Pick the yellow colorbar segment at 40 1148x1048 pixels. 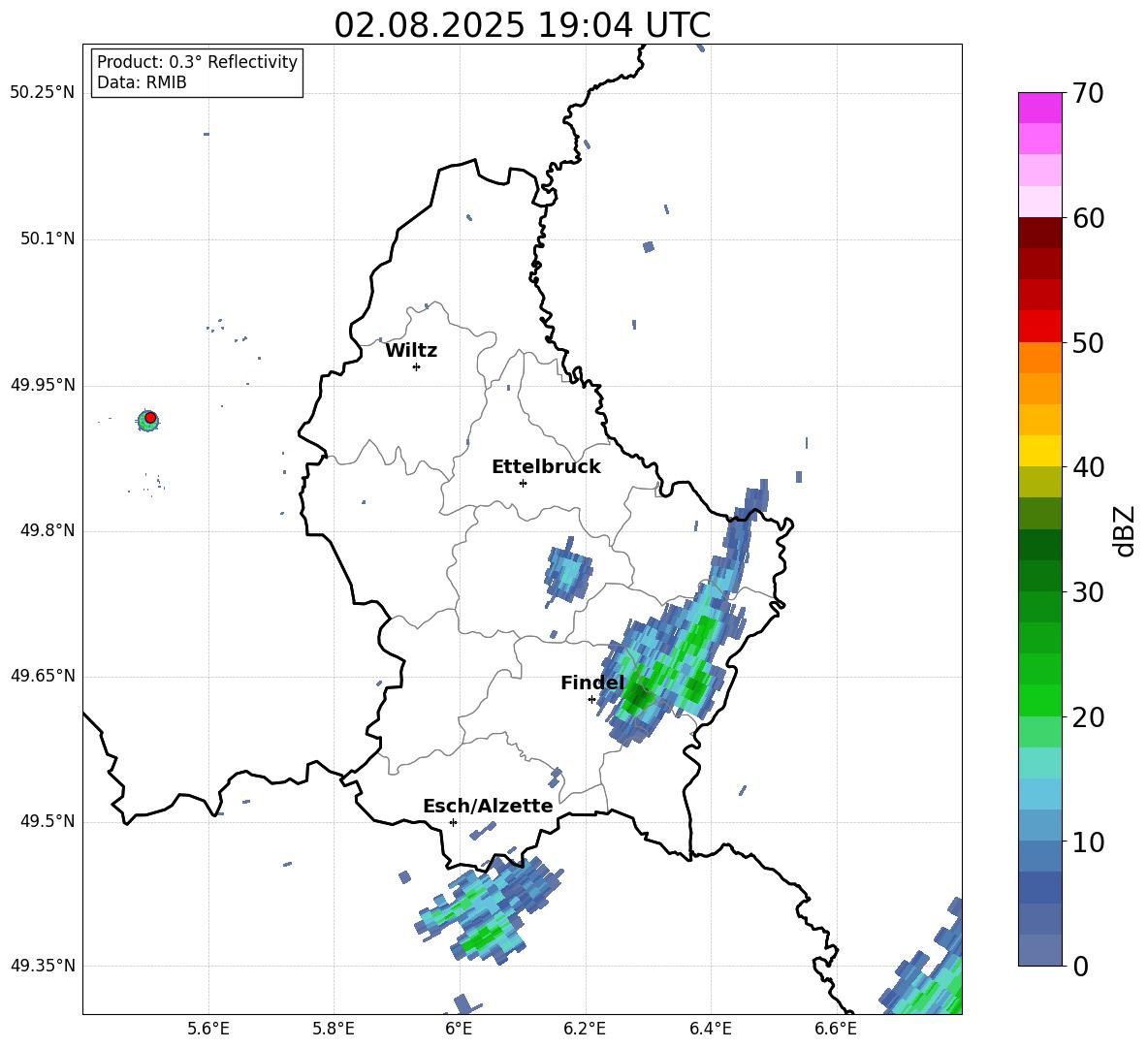[x=1039, y=451]
